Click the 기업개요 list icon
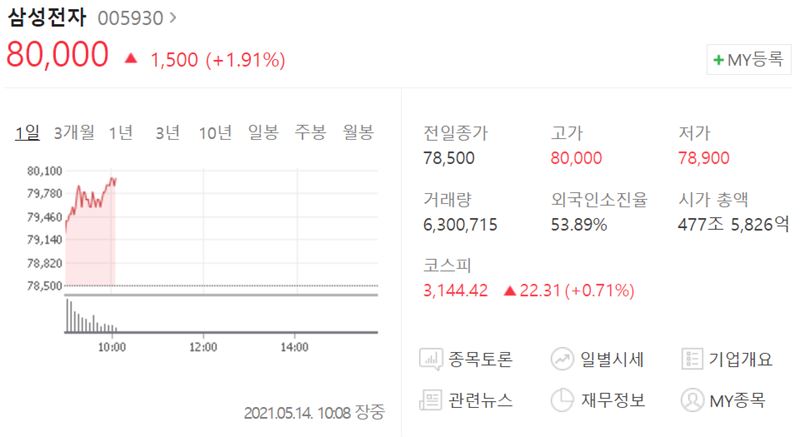The height and width of the screenshot is (437, 800). (692, 359)
